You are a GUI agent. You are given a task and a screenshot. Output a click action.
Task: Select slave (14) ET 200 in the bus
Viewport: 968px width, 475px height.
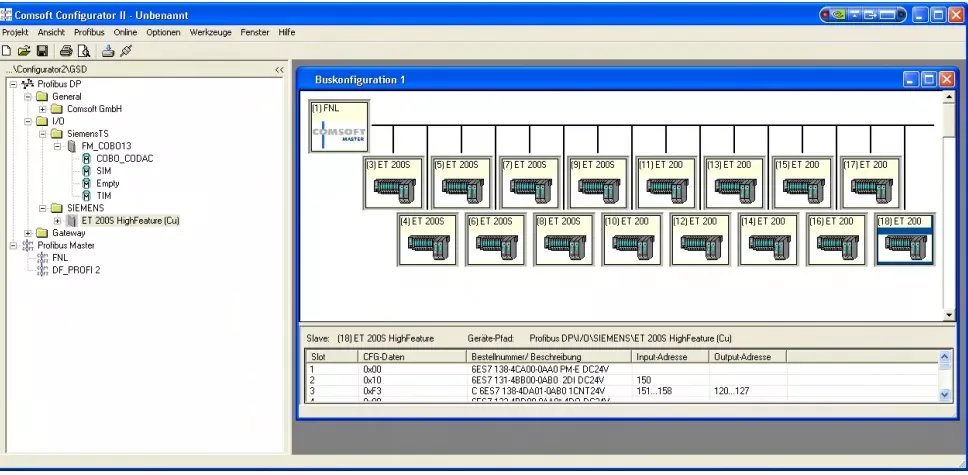[769, 240]
